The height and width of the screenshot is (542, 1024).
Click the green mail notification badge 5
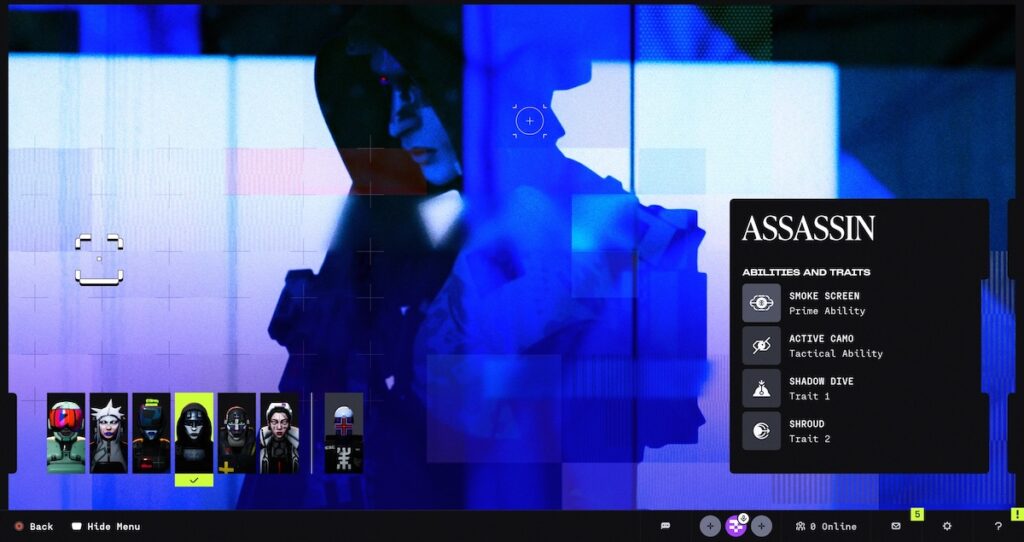click(x=917, y=515)
